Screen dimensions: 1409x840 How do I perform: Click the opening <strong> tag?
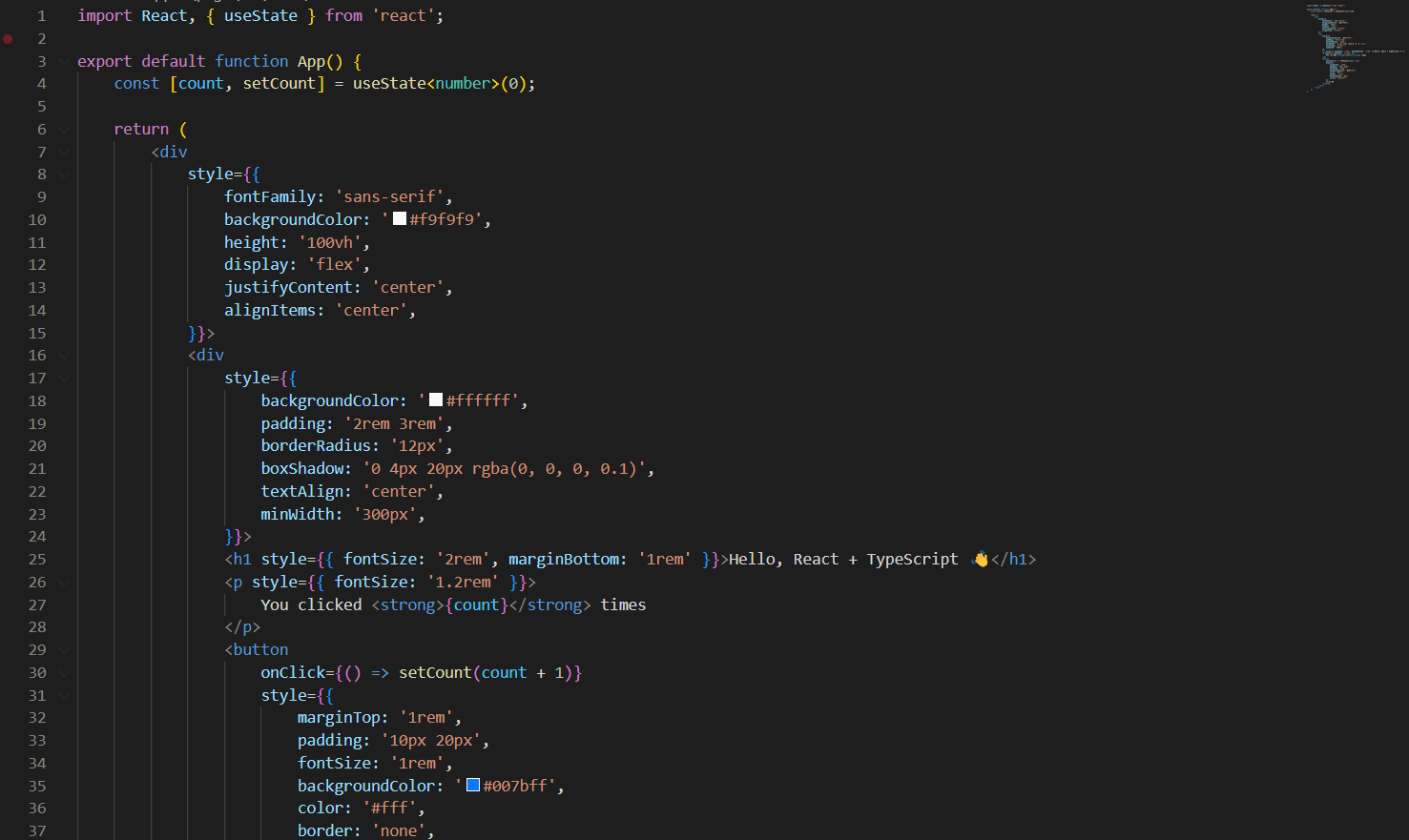(407, 605)
